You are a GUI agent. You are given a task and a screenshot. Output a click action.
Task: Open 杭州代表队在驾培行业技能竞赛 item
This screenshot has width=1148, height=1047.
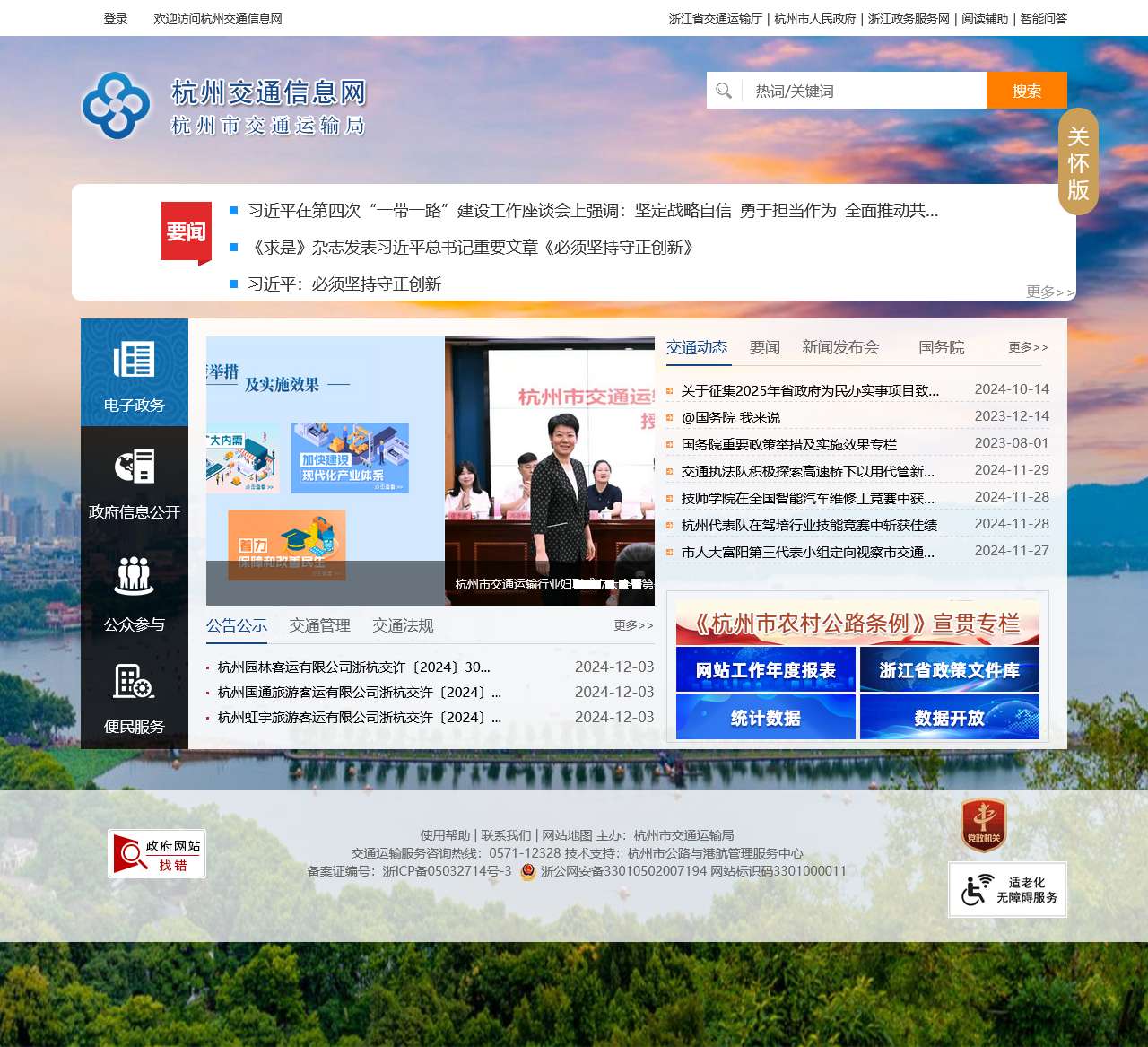[x=809, y=525]
